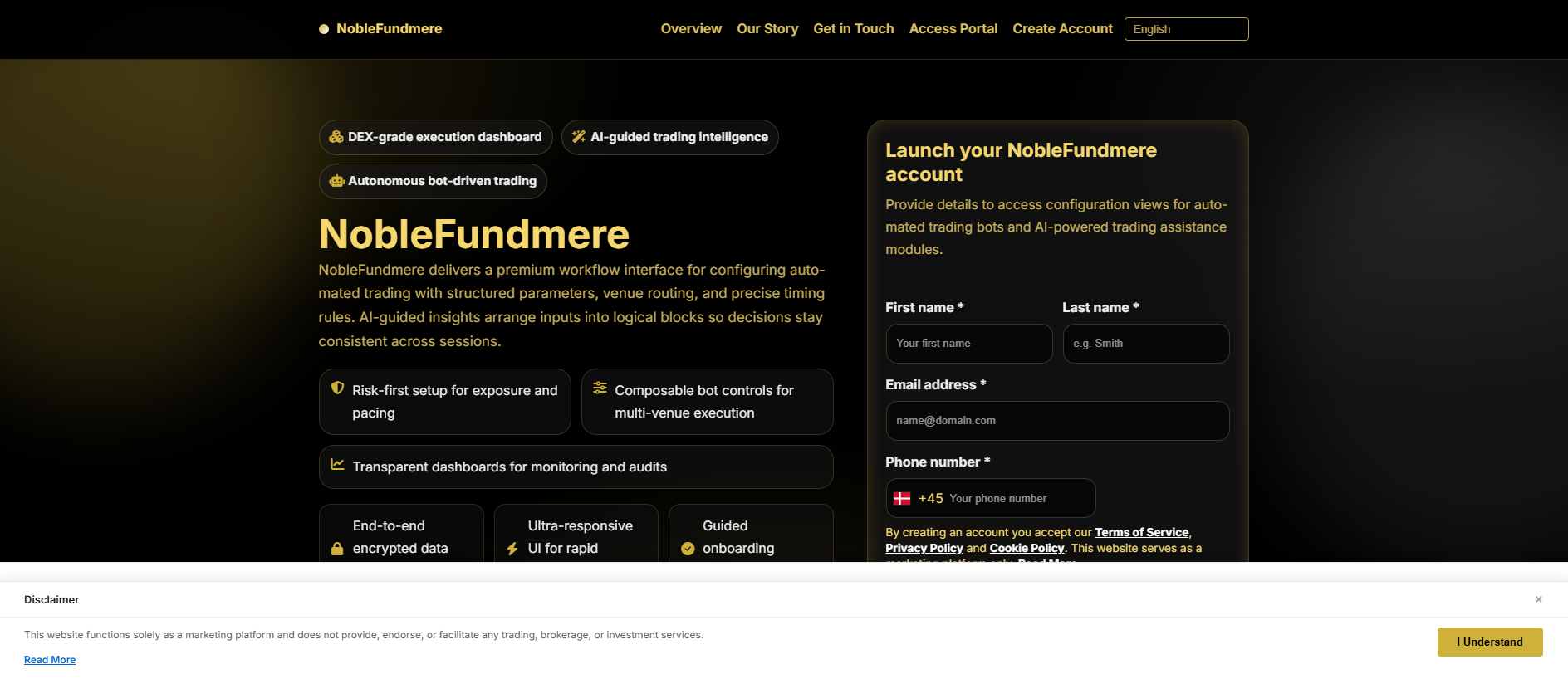Close the Disclaimer banner with X
The height and width of the screenshot is (679, 1568).
[1538, 599]
